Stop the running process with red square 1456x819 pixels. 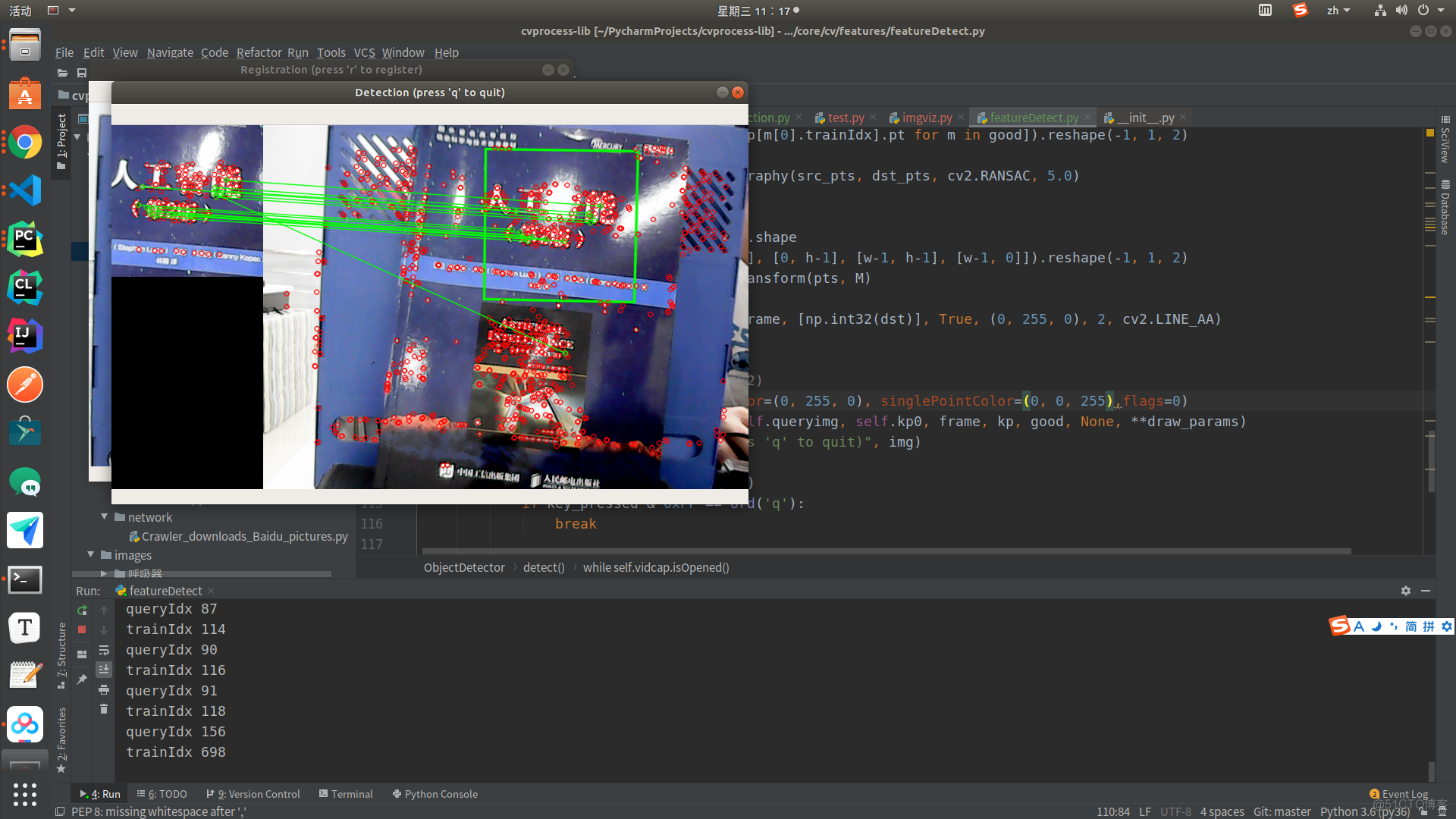click(82, 630)
